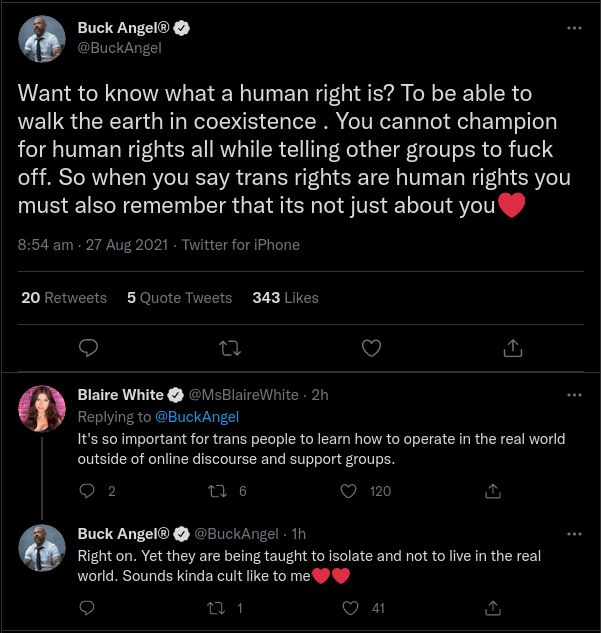Like the main Buck Angel tweet
Viewport: 601px width, 633px height.
point(371,348)
